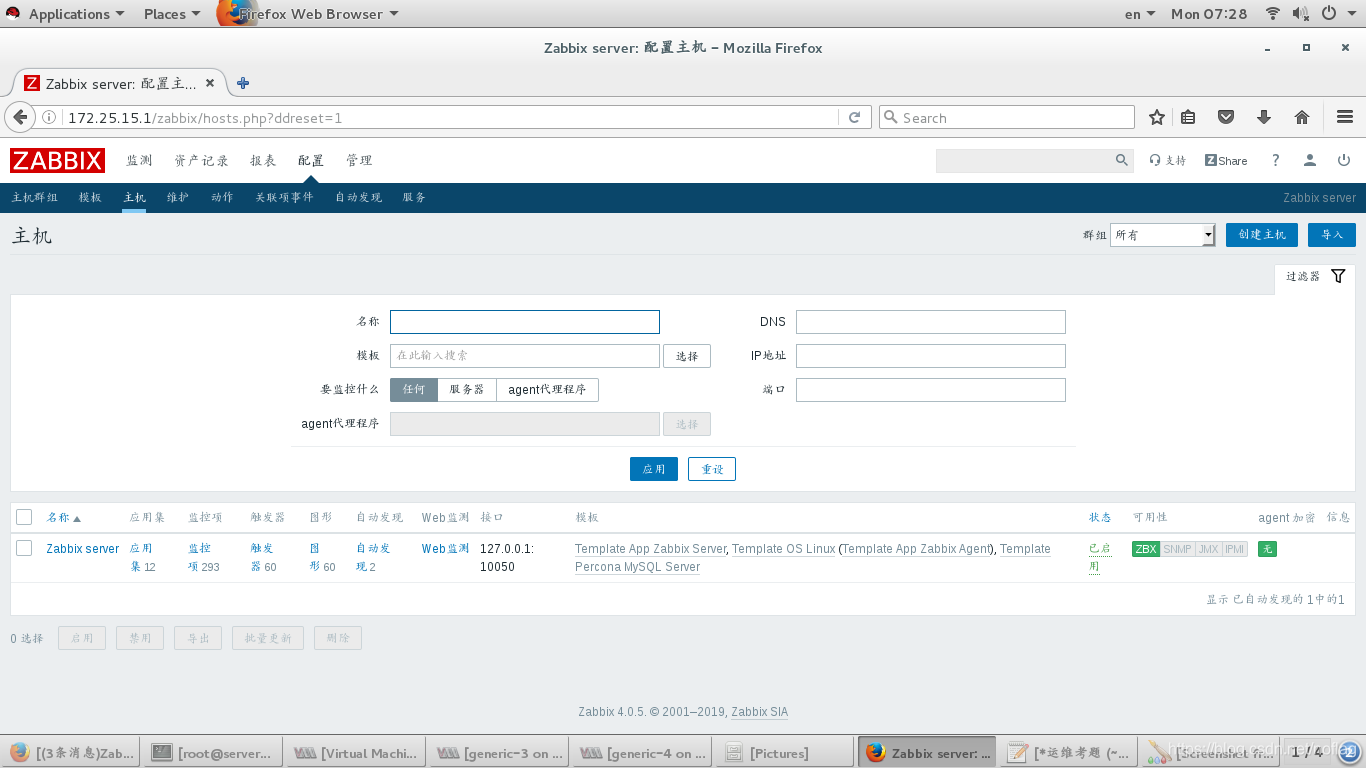The width and height of the screenshot is (1366, 768).
Task: Click the site information icon in URL bar
Action: (x=49, y=117)
